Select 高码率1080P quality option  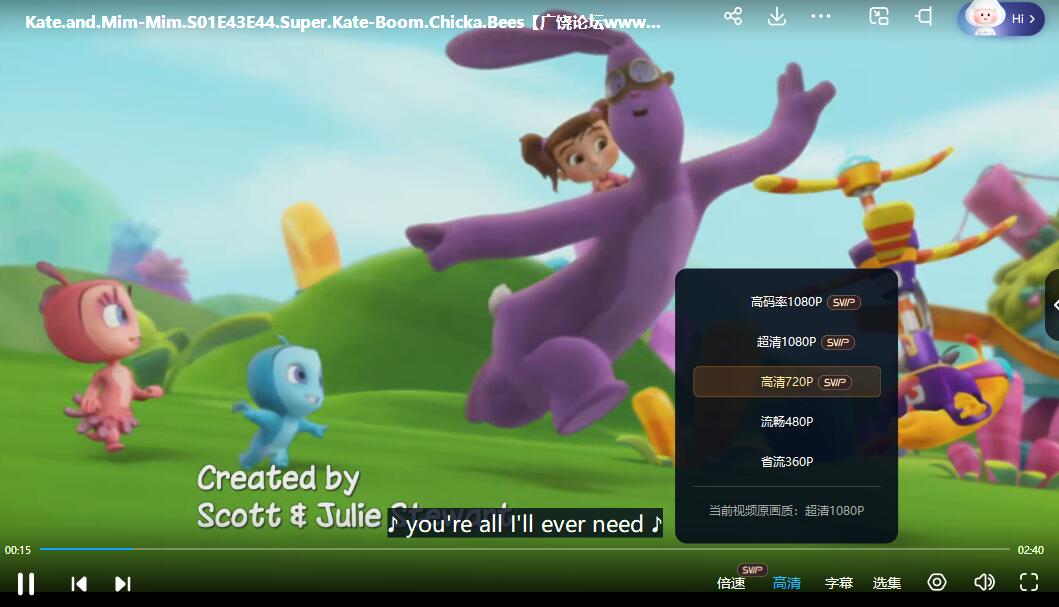(x=787, y=302)
